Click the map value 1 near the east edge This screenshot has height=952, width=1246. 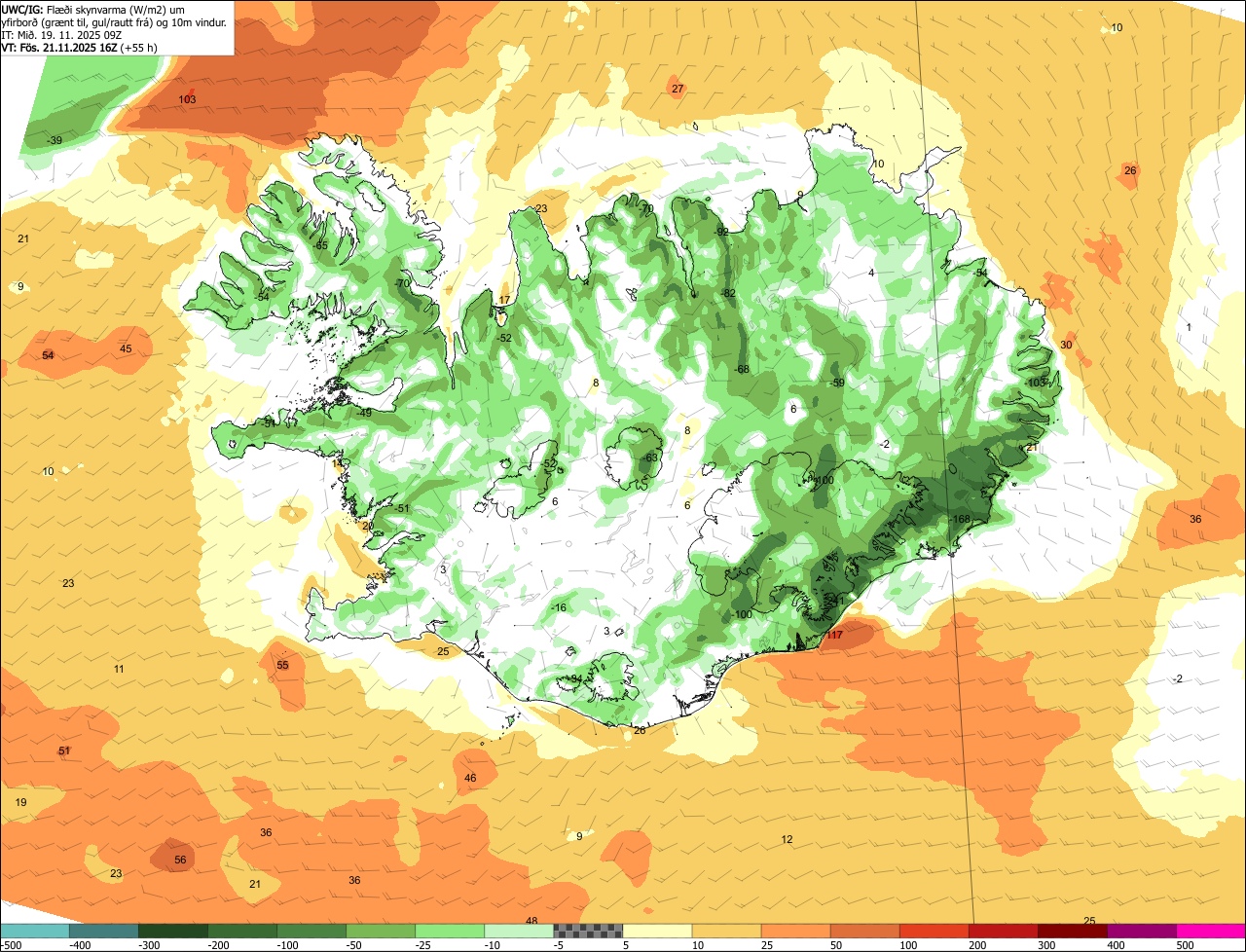click(1189, 327)
